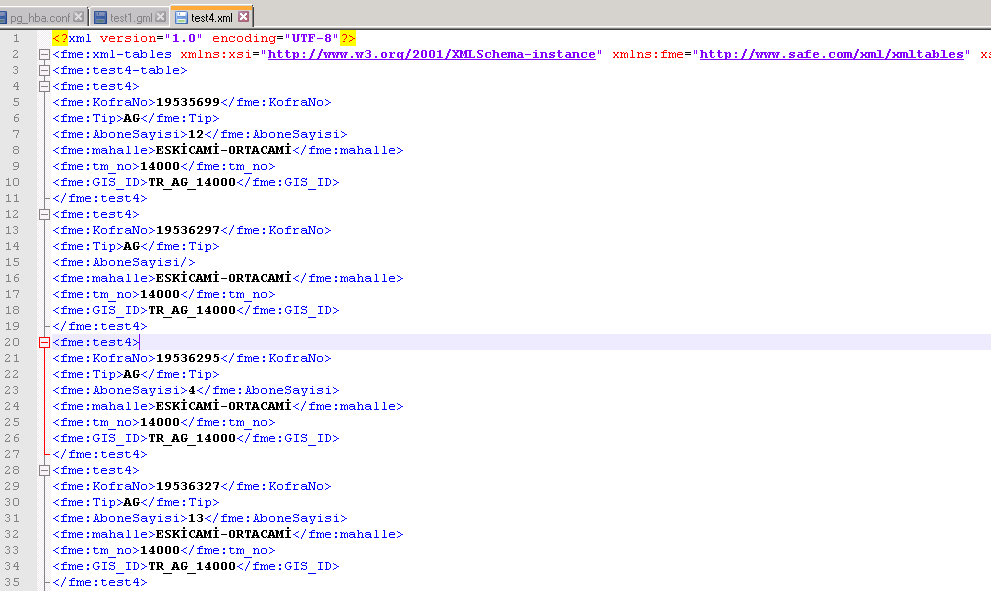This screenshot has width=991, height=591.
Task: Click line number 15 in the margin
Action: click(x=12, y=262)
